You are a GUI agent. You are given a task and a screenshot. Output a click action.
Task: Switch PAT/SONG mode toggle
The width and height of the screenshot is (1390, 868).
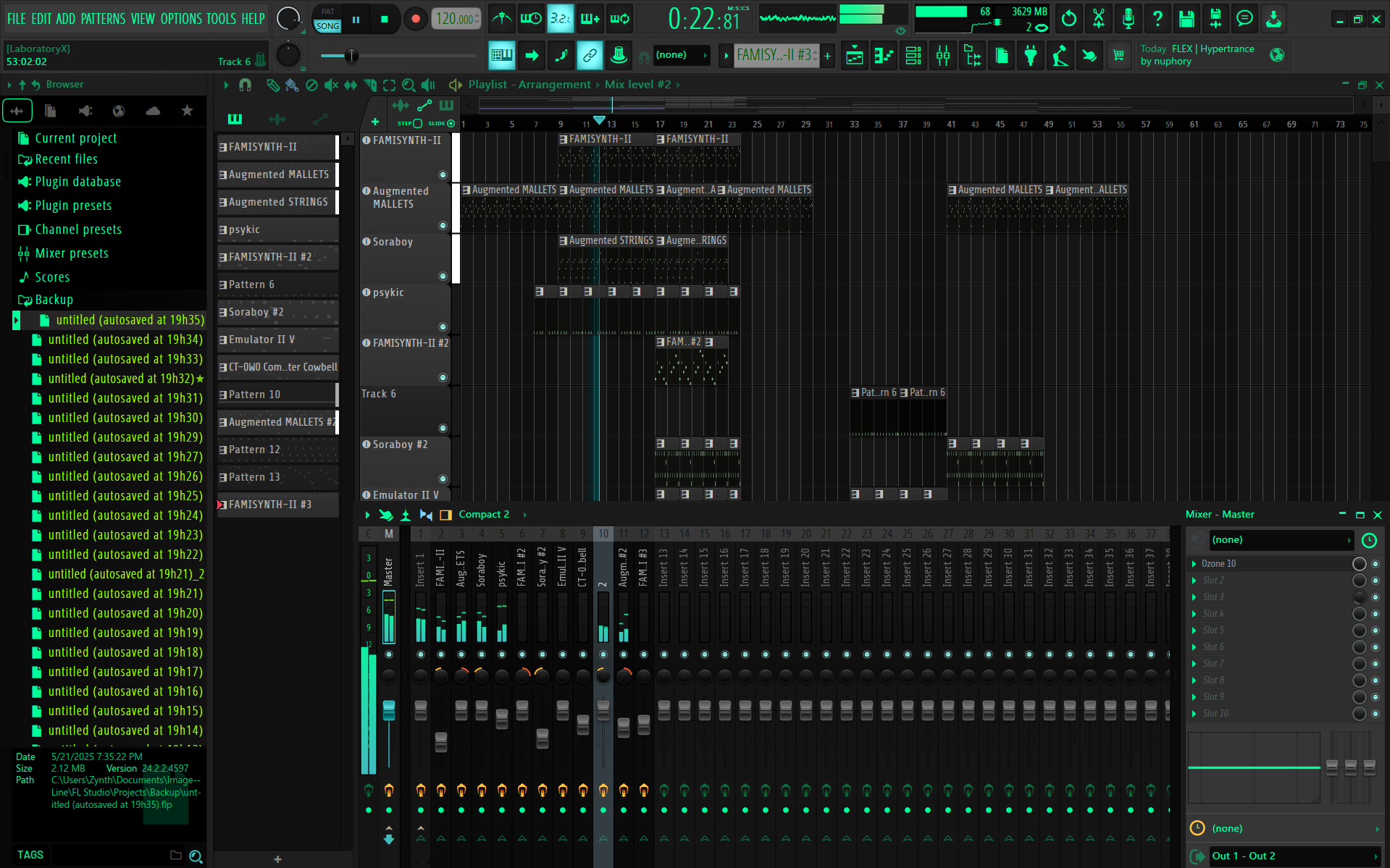pyautogui.click(x=327, y=20)
